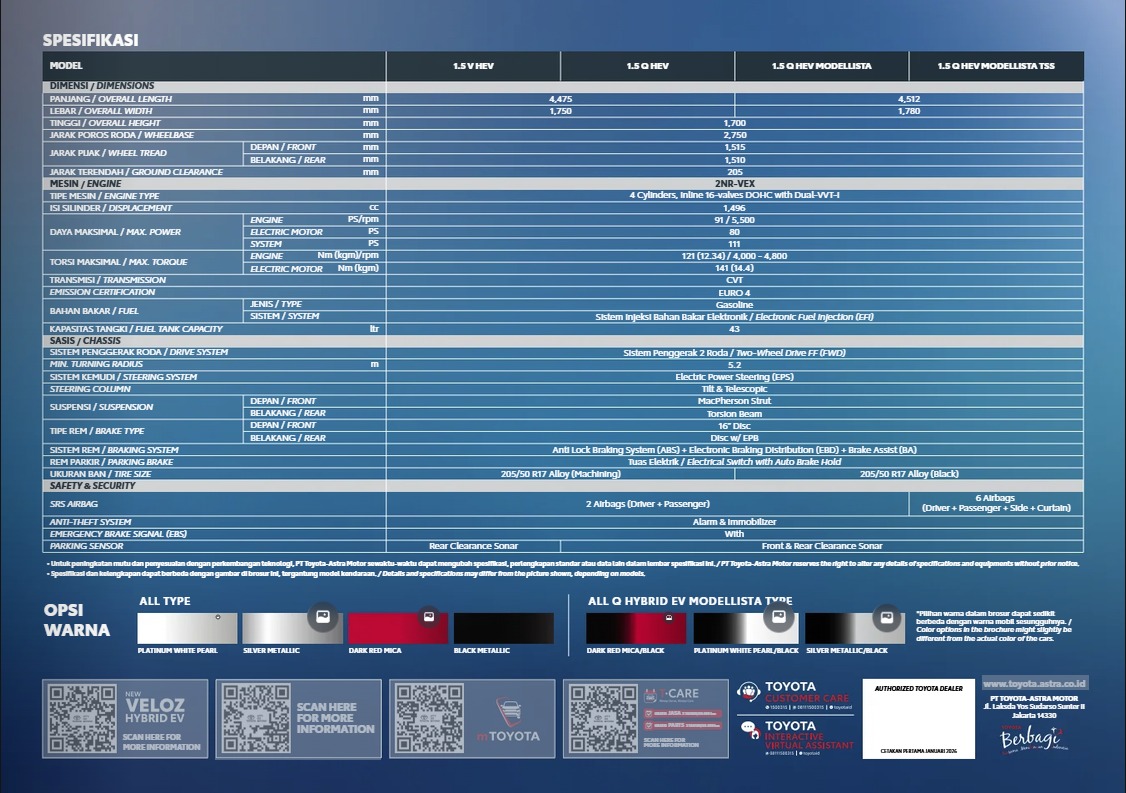Click image icon on Platinum White Pearl/Black swatch
1126x793 pixels.
pyautogui.click(x=780, y=617)
